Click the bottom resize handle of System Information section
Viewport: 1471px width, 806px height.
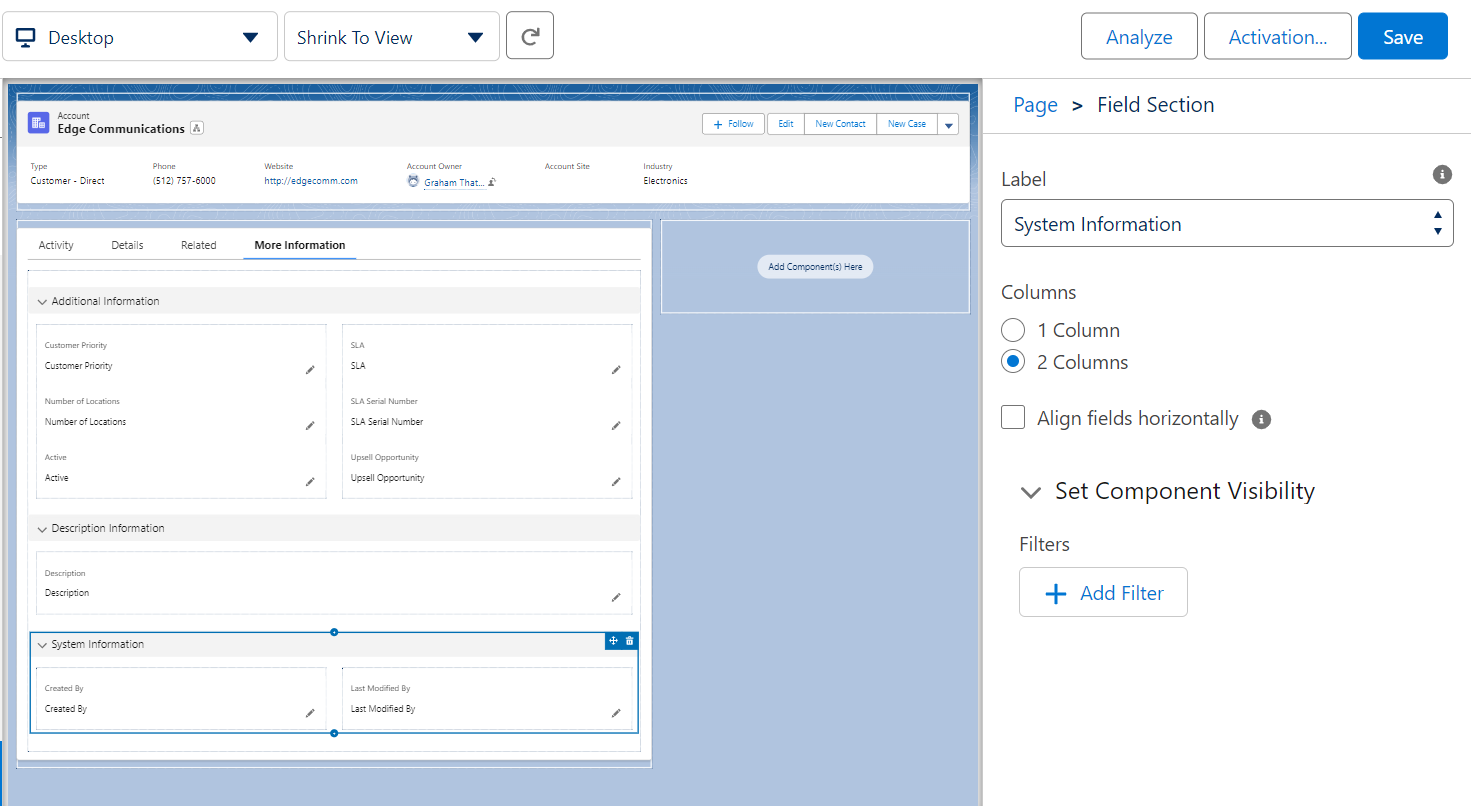point(334,733)
